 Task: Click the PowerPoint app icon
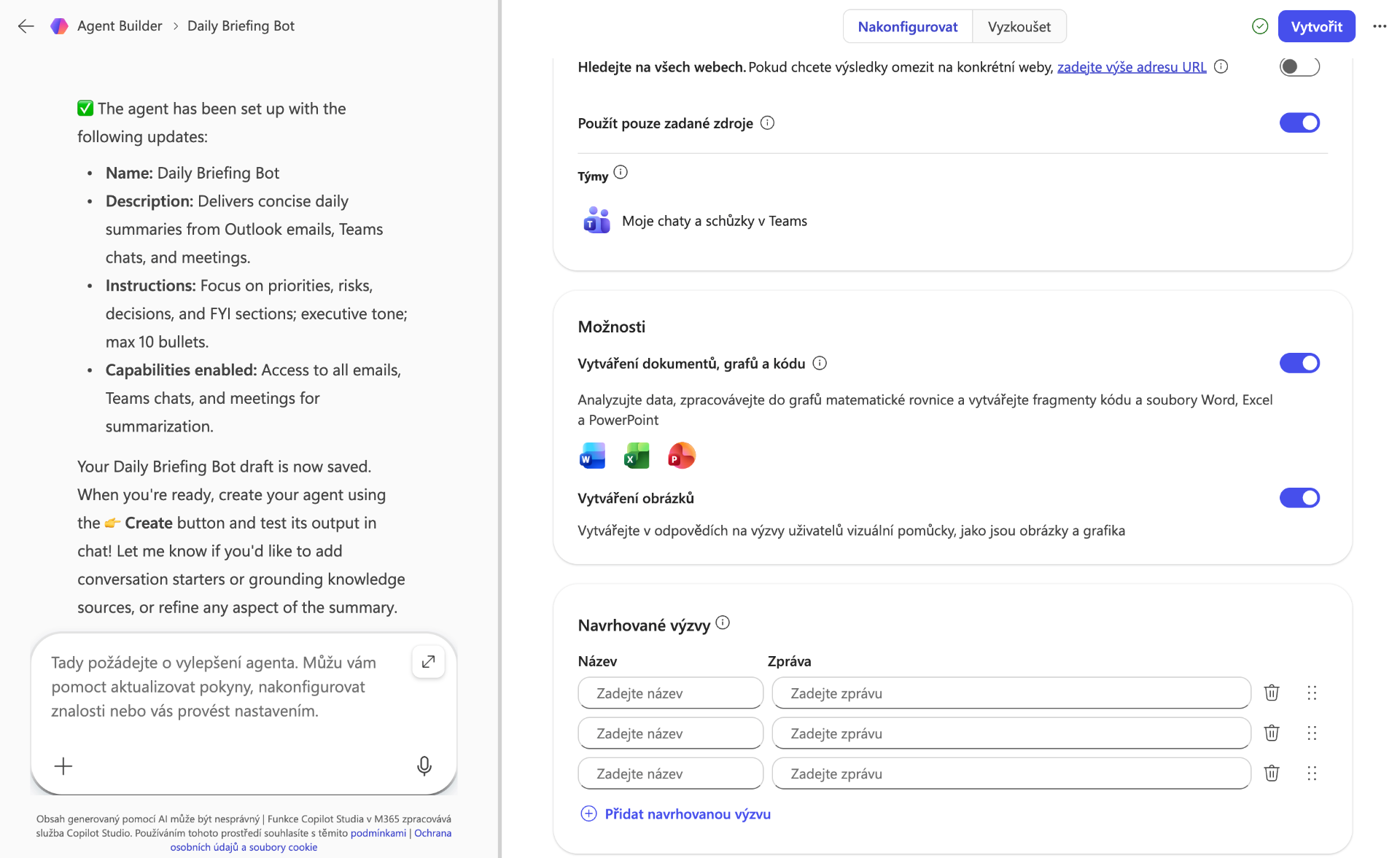681,456
